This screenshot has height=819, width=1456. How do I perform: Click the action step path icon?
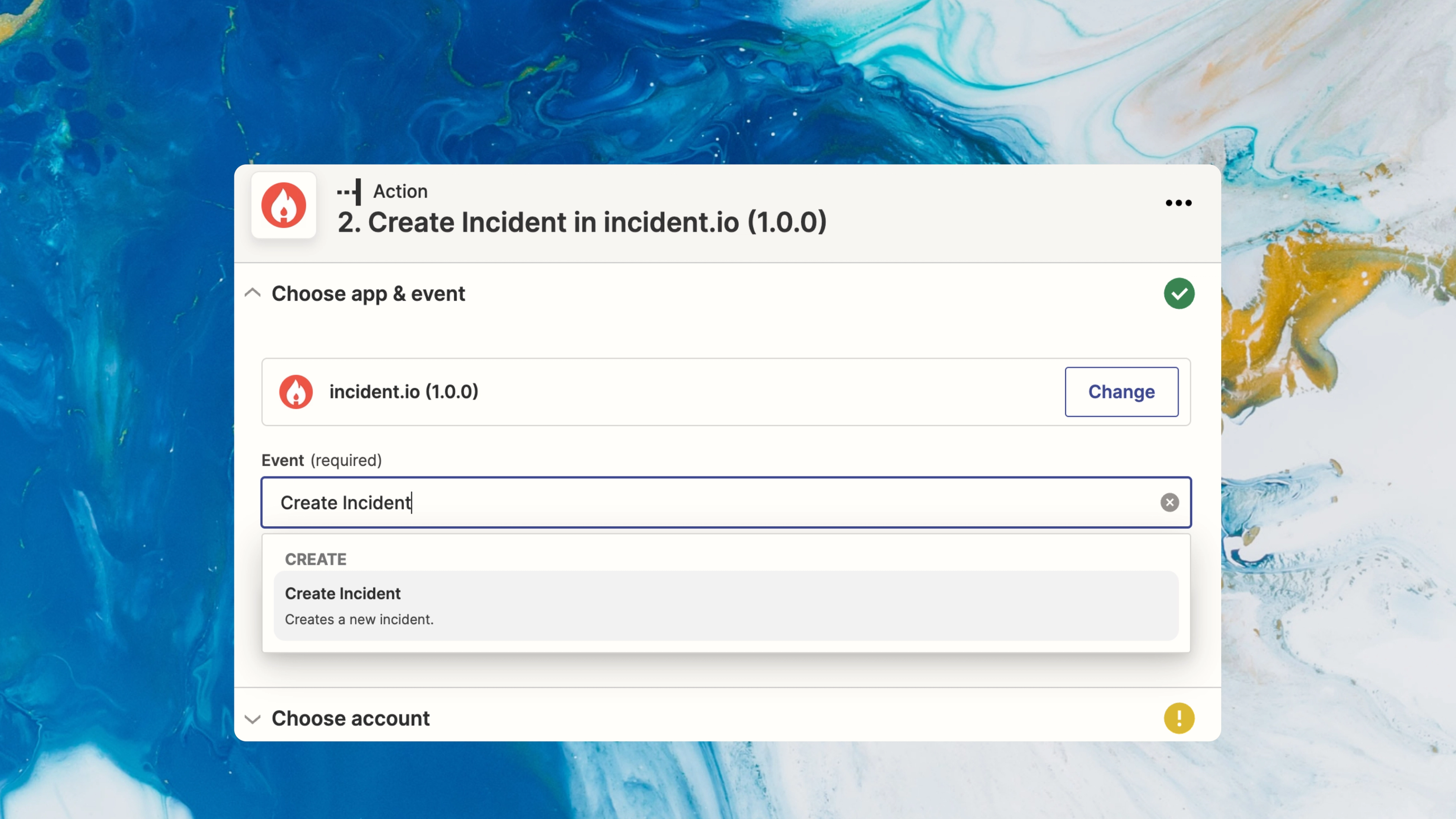[x=349, y=191]
